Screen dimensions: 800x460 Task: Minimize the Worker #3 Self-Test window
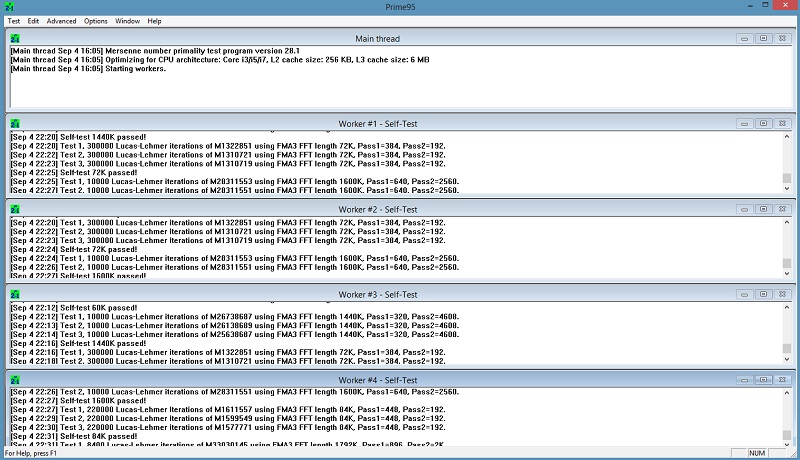pos(744,294)
